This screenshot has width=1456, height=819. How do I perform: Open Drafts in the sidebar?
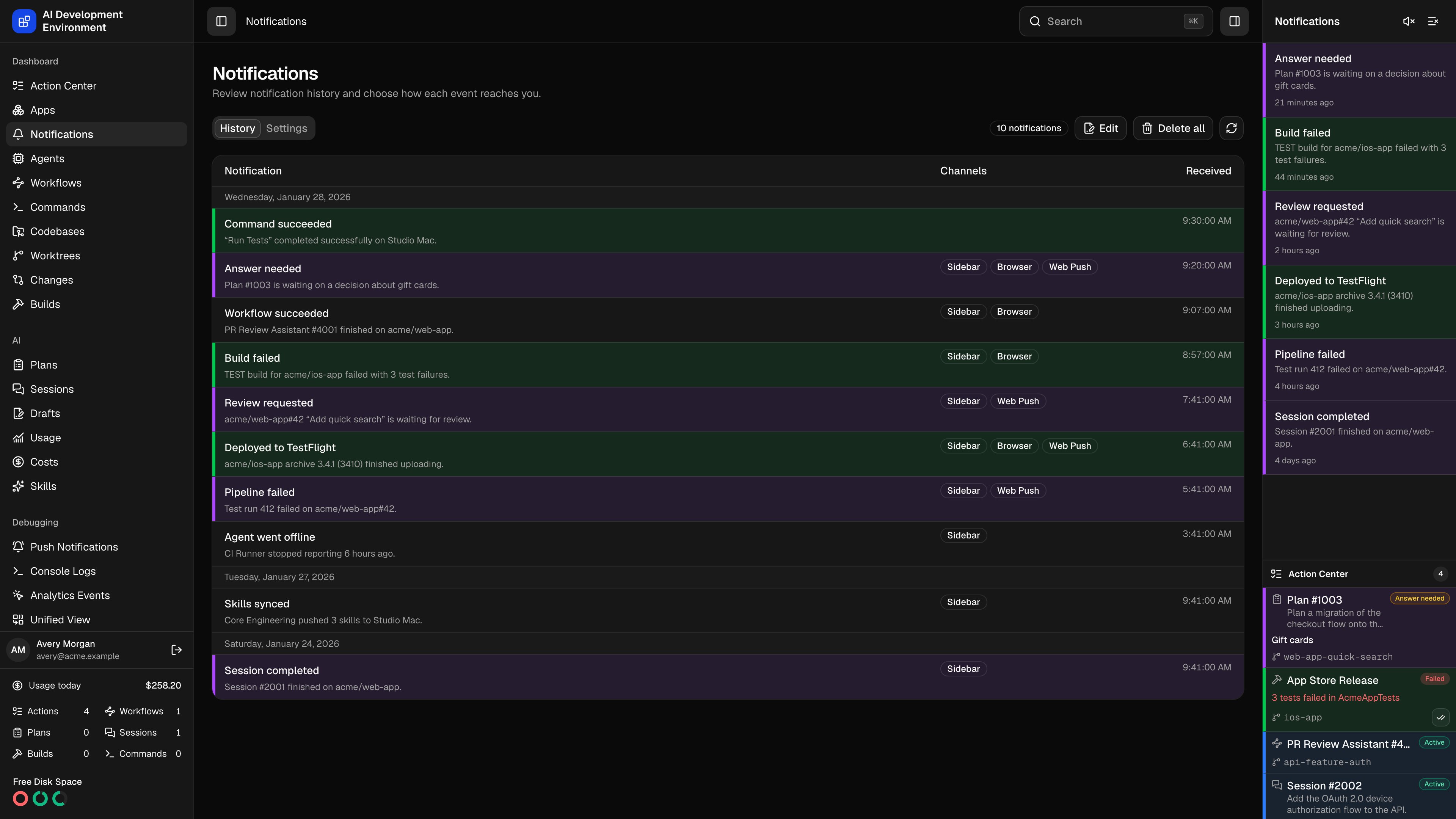(97, 414)
